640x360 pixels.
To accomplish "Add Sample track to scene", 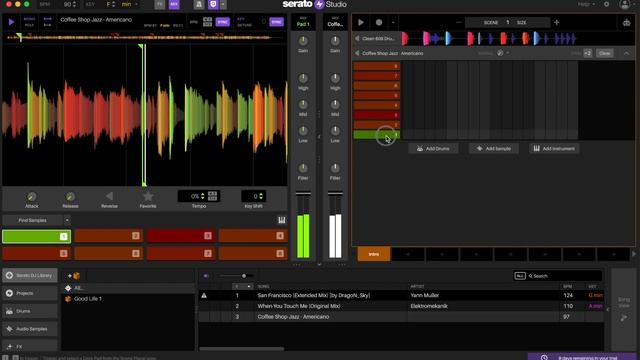I will click(x=494, y=149).
